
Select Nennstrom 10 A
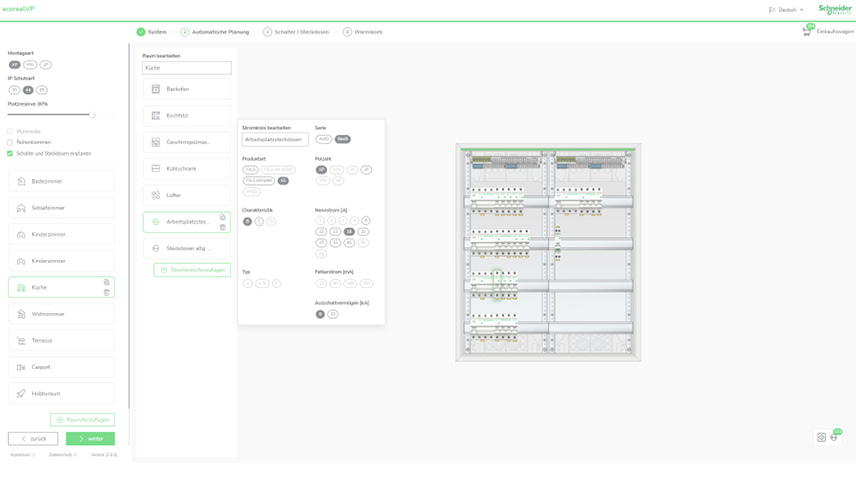tap(321, 231)
